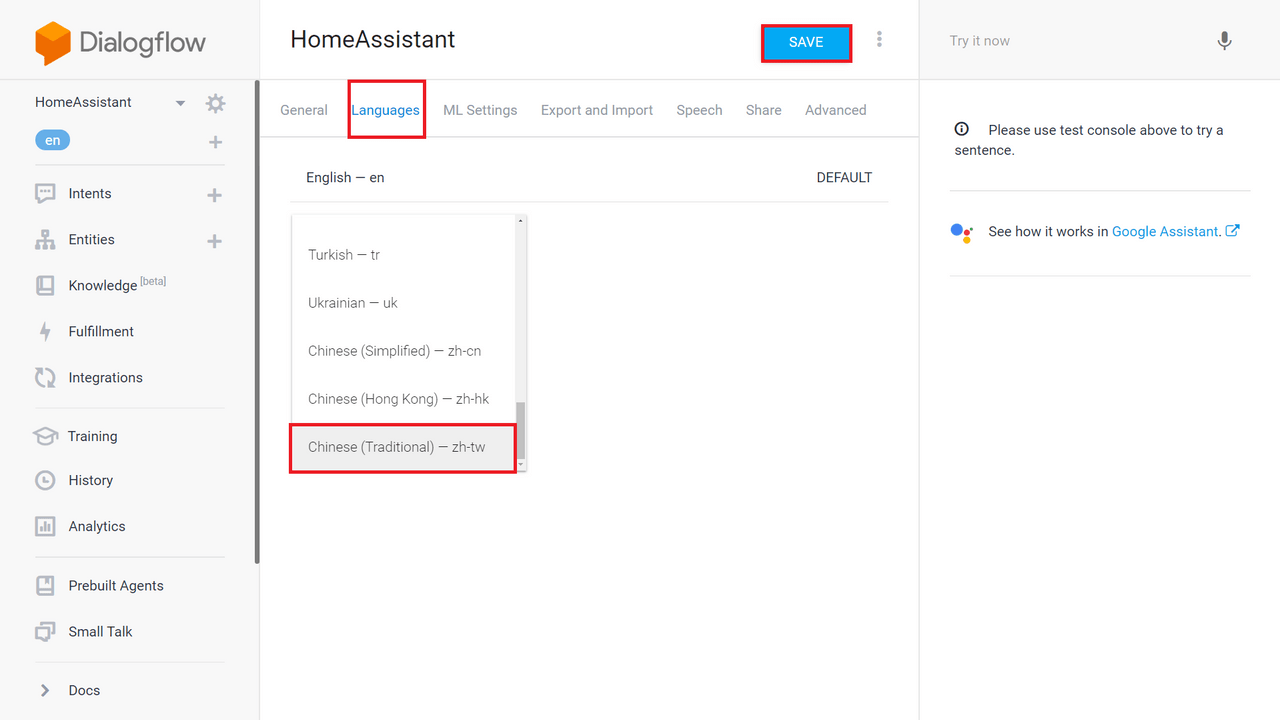
Task: Click the external link icon beside Google Assistant
Action: (x=1233, y=231)
